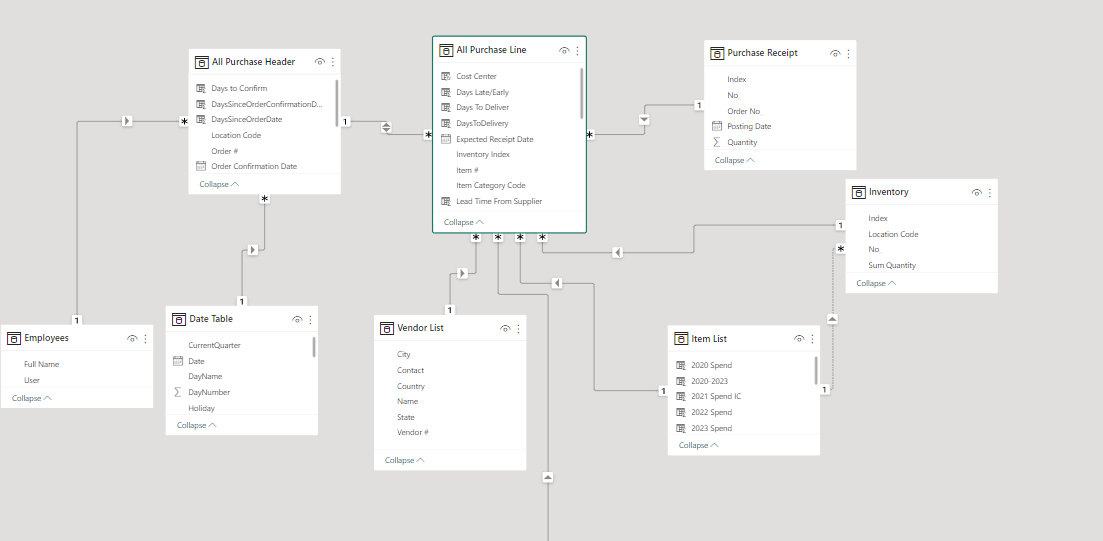Viewport: 1103px width, 541px height.
Task: Click Date Table header icon
Action: coord(179,320)
